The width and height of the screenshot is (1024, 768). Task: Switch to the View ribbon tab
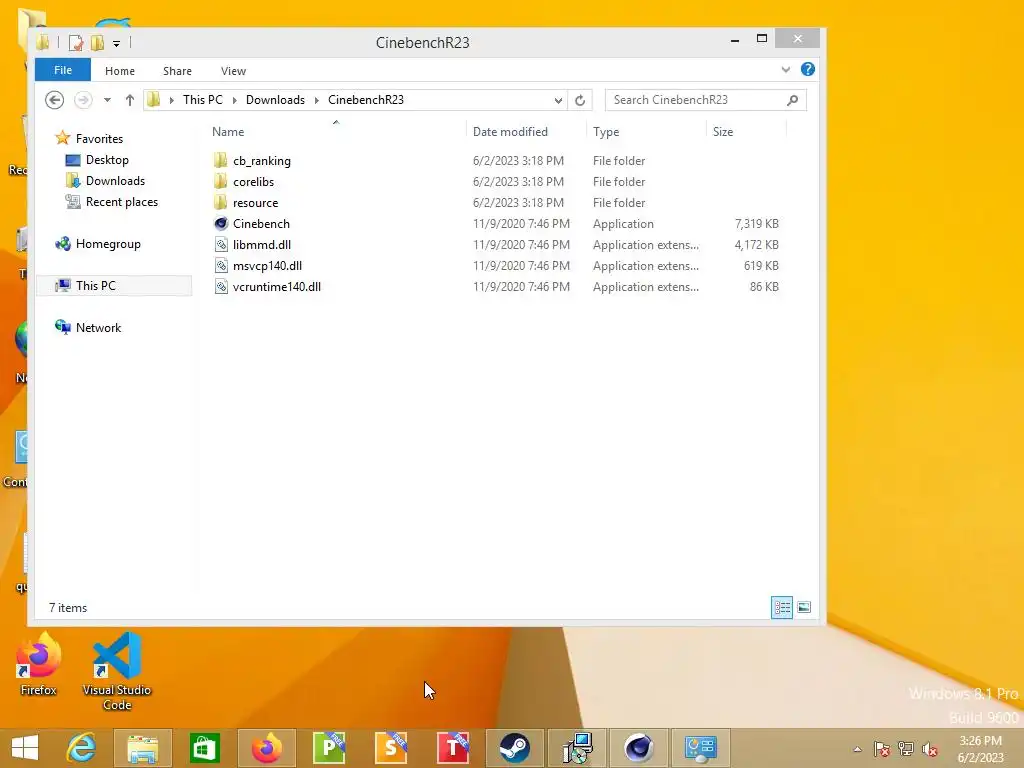233,71
